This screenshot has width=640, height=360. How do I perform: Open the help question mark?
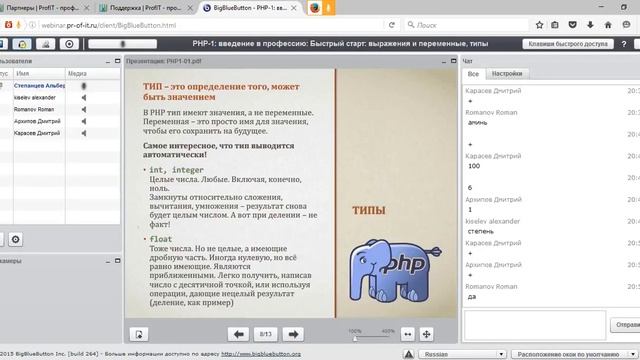(x=624, y=44)
